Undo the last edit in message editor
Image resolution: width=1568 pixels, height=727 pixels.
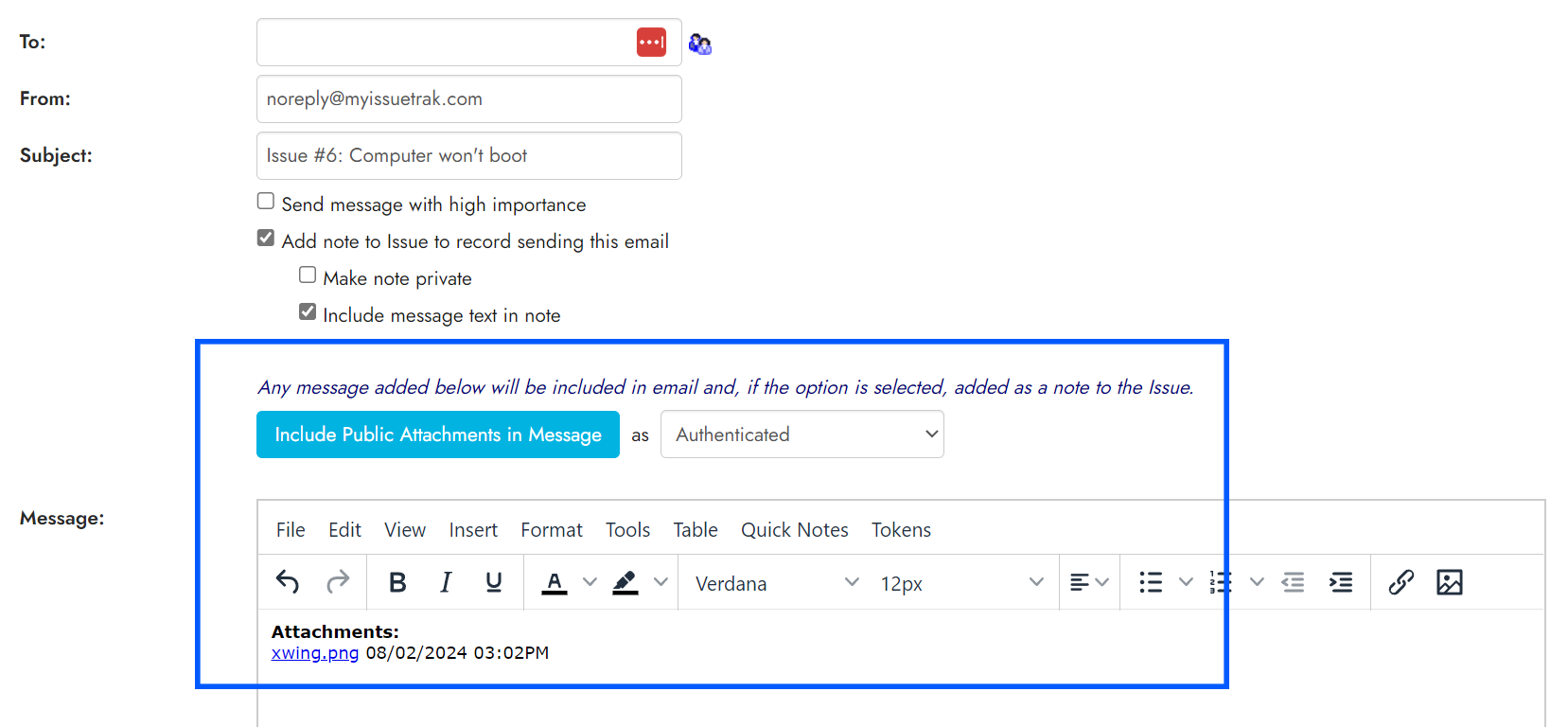(x=288, y=582)
